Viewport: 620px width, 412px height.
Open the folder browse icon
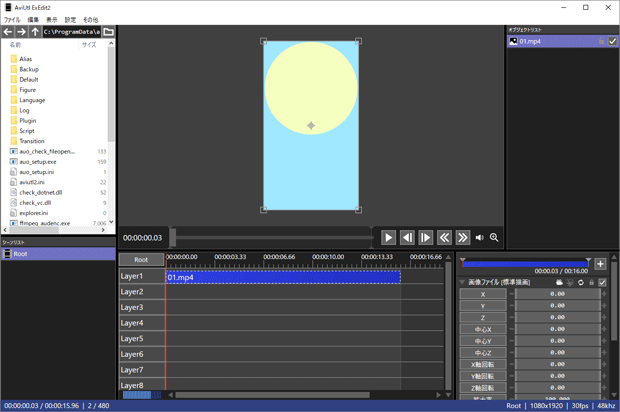(108, 32)
